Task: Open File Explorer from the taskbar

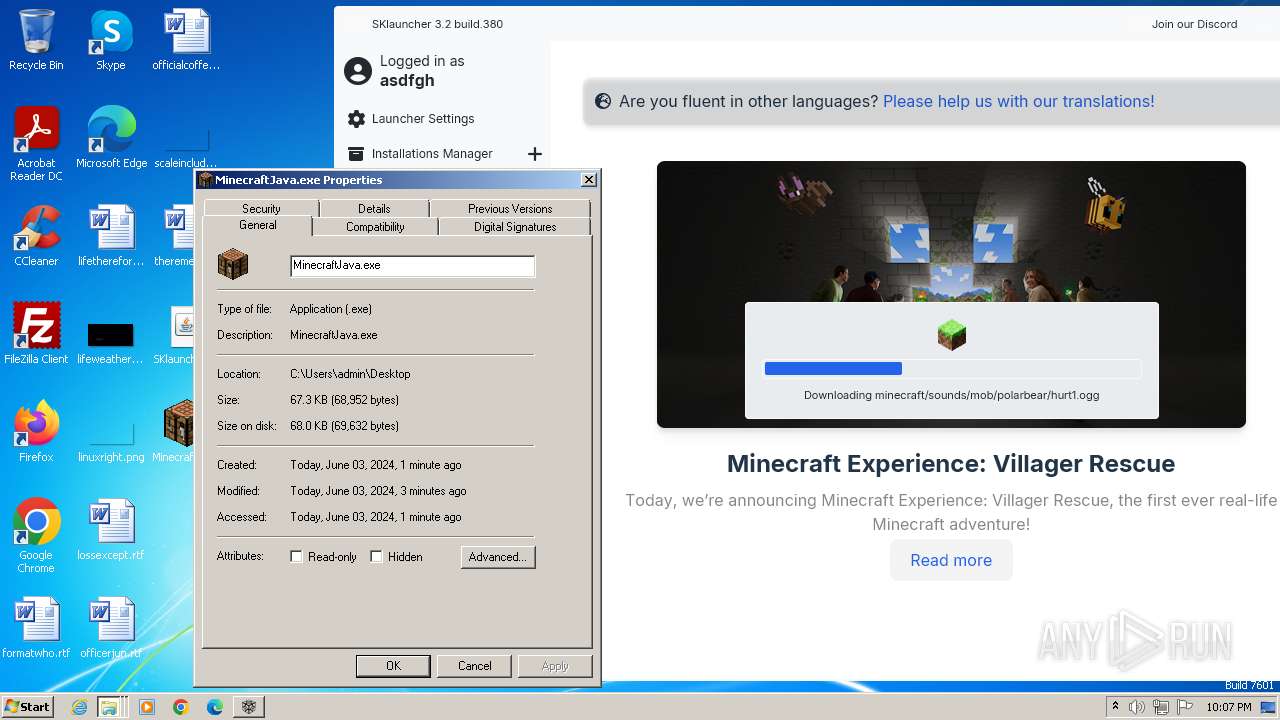Action: click(x=108, y=707)
